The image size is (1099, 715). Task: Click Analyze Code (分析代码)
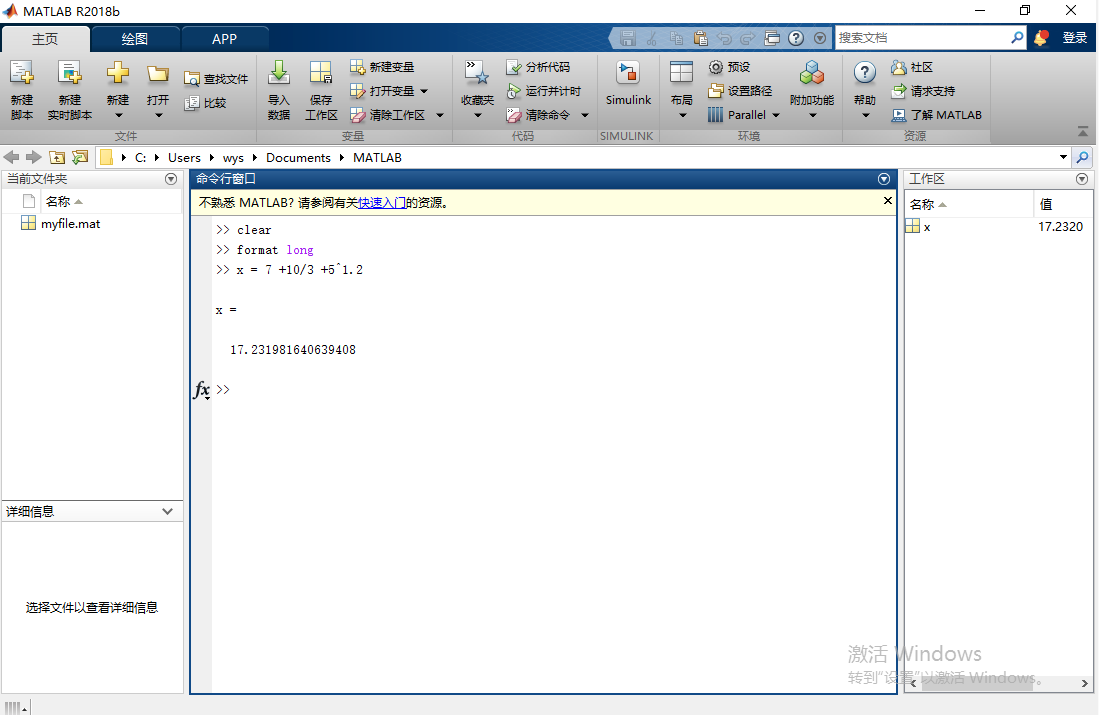(x=538, y=67)
